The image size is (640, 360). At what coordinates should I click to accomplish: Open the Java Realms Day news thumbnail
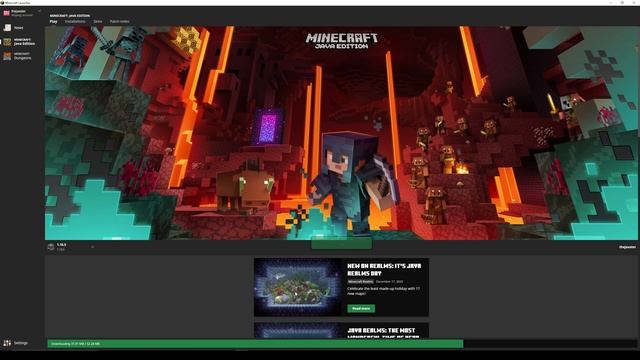pyautogui.click(x=298, y=287)
